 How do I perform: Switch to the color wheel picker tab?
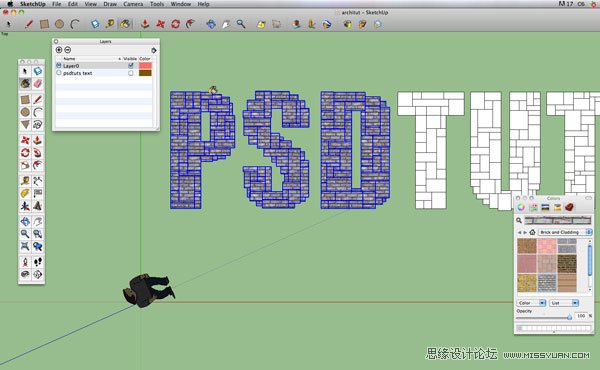521,207
